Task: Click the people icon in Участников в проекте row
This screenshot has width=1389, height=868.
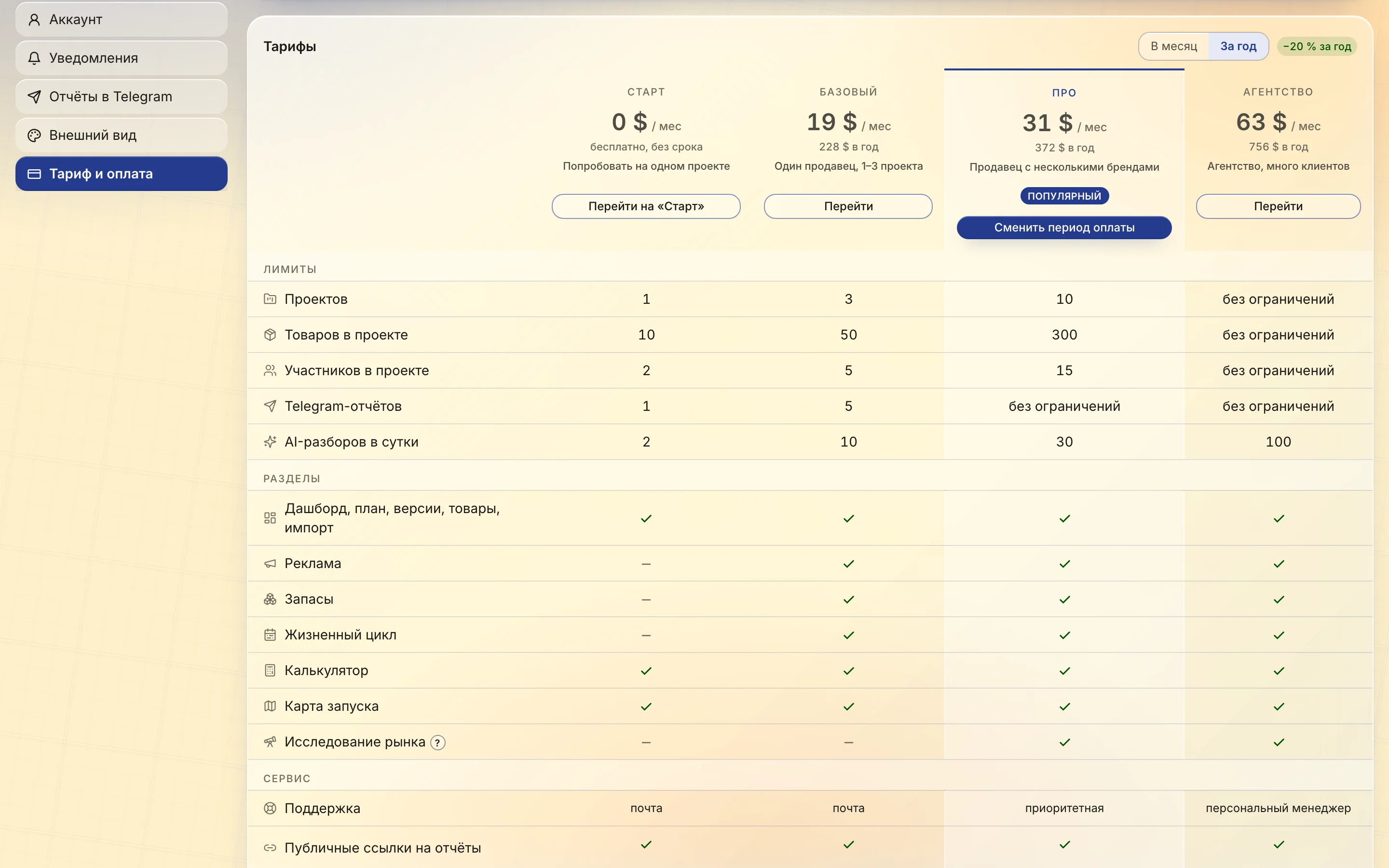Action: tap(270, 370)
